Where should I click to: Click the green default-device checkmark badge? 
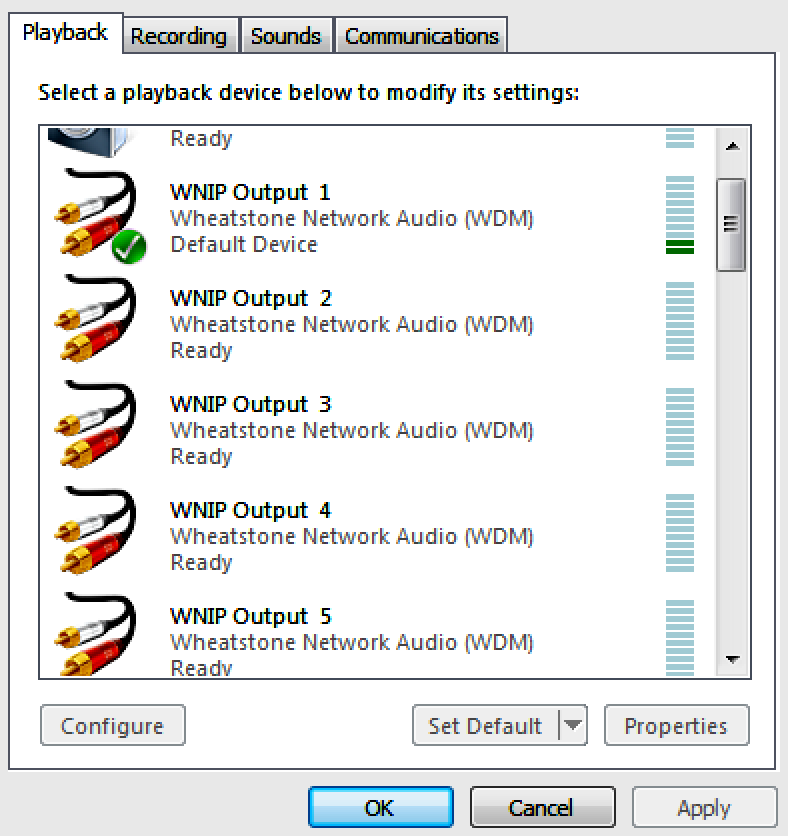pyautogui.click(x=130, y=247)
